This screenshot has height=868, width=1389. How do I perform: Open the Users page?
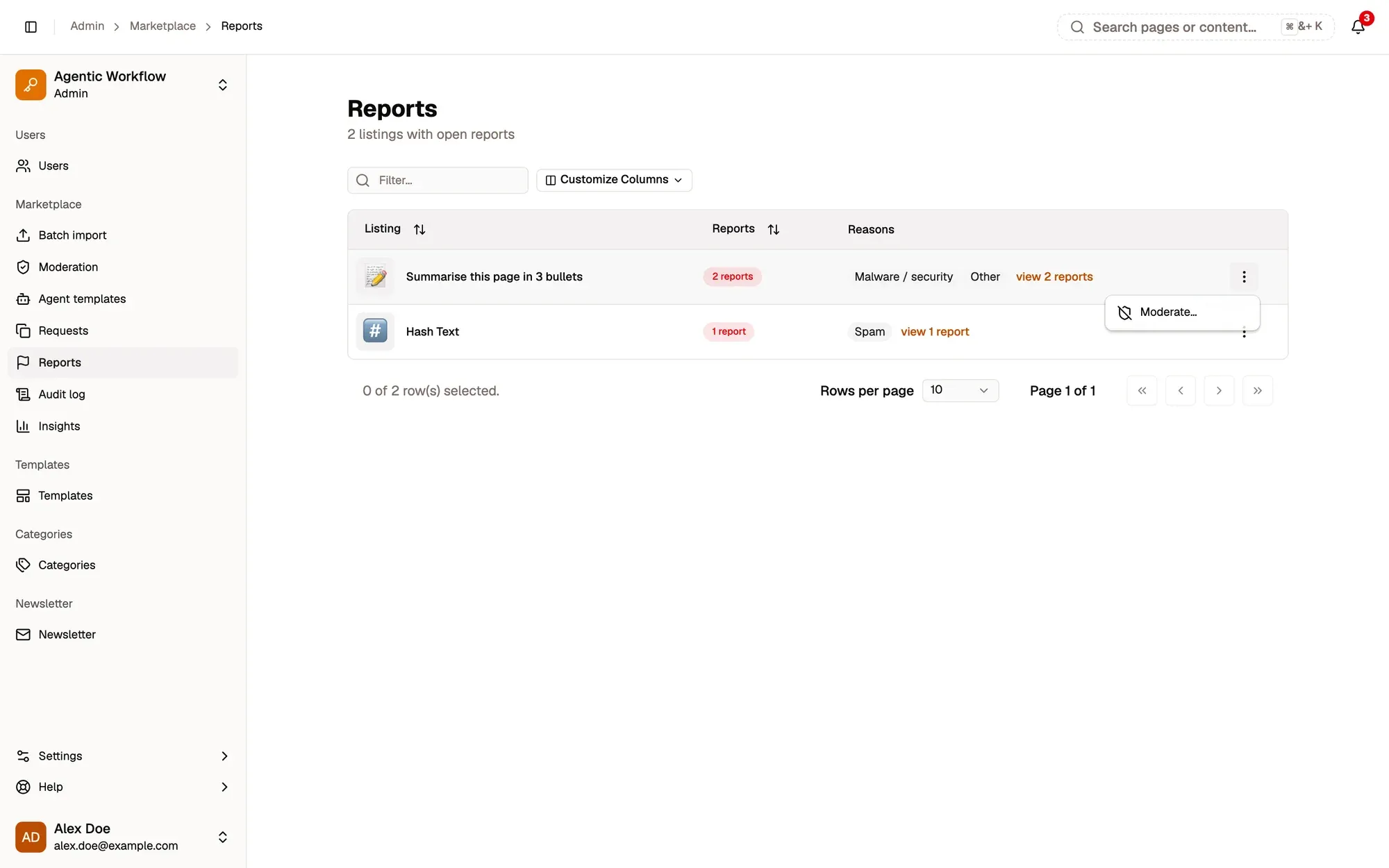(x=123, y=165)
